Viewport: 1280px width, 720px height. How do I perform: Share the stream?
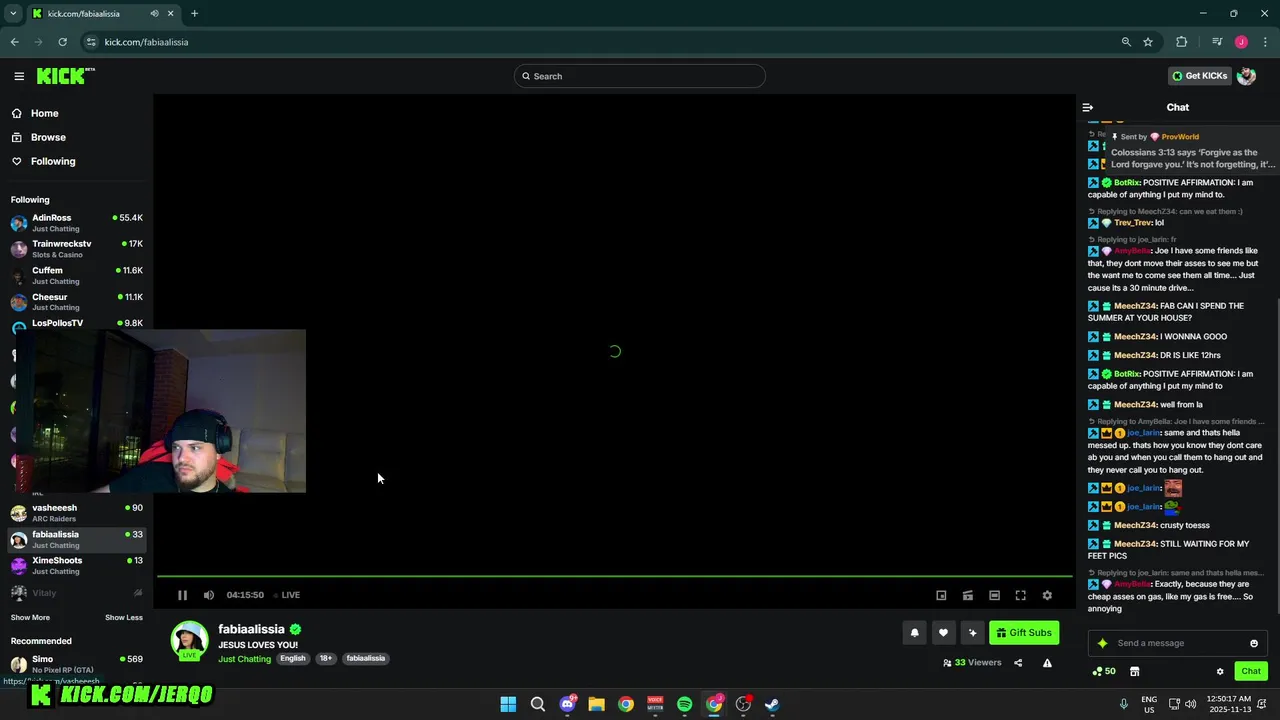pos(1018,662)
